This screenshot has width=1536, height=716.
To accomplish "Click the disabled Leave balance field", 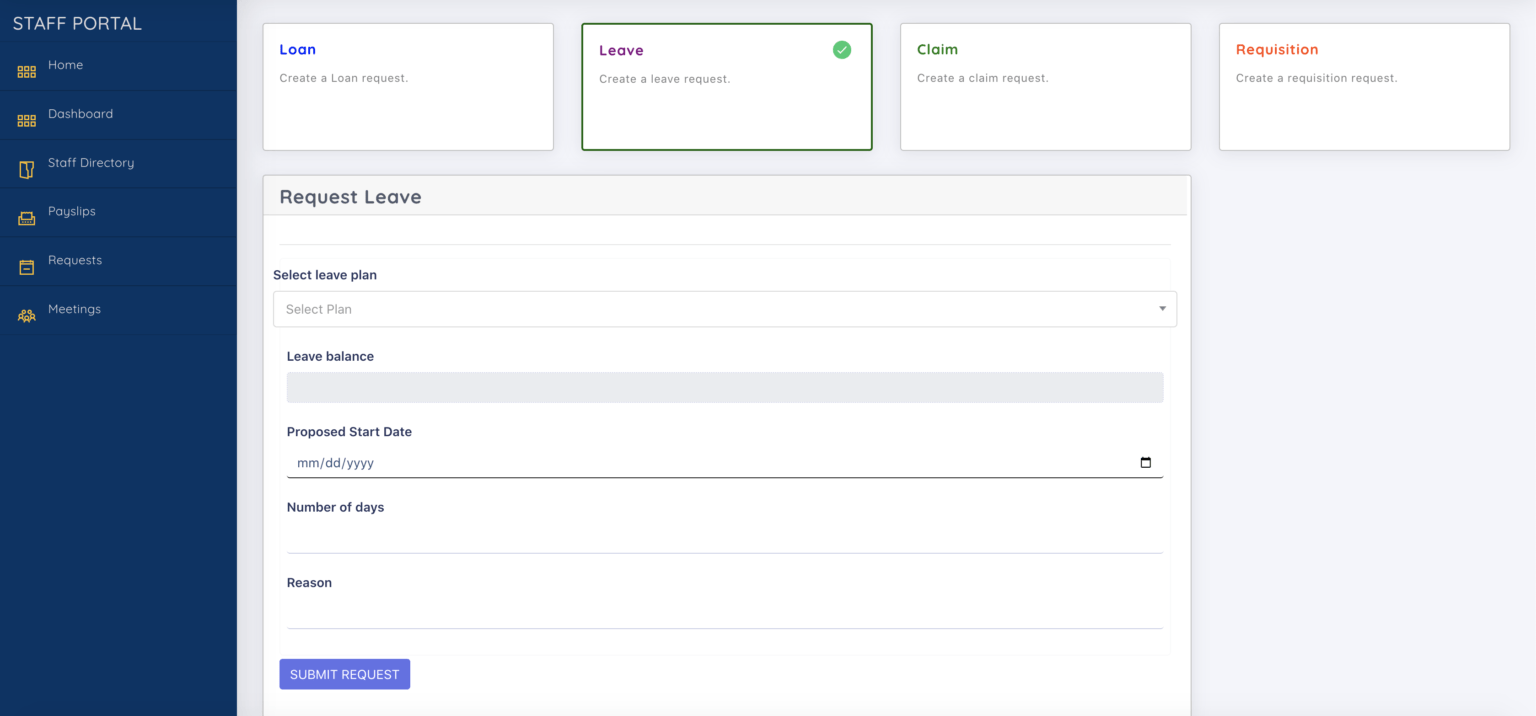I will coord(725,387).
